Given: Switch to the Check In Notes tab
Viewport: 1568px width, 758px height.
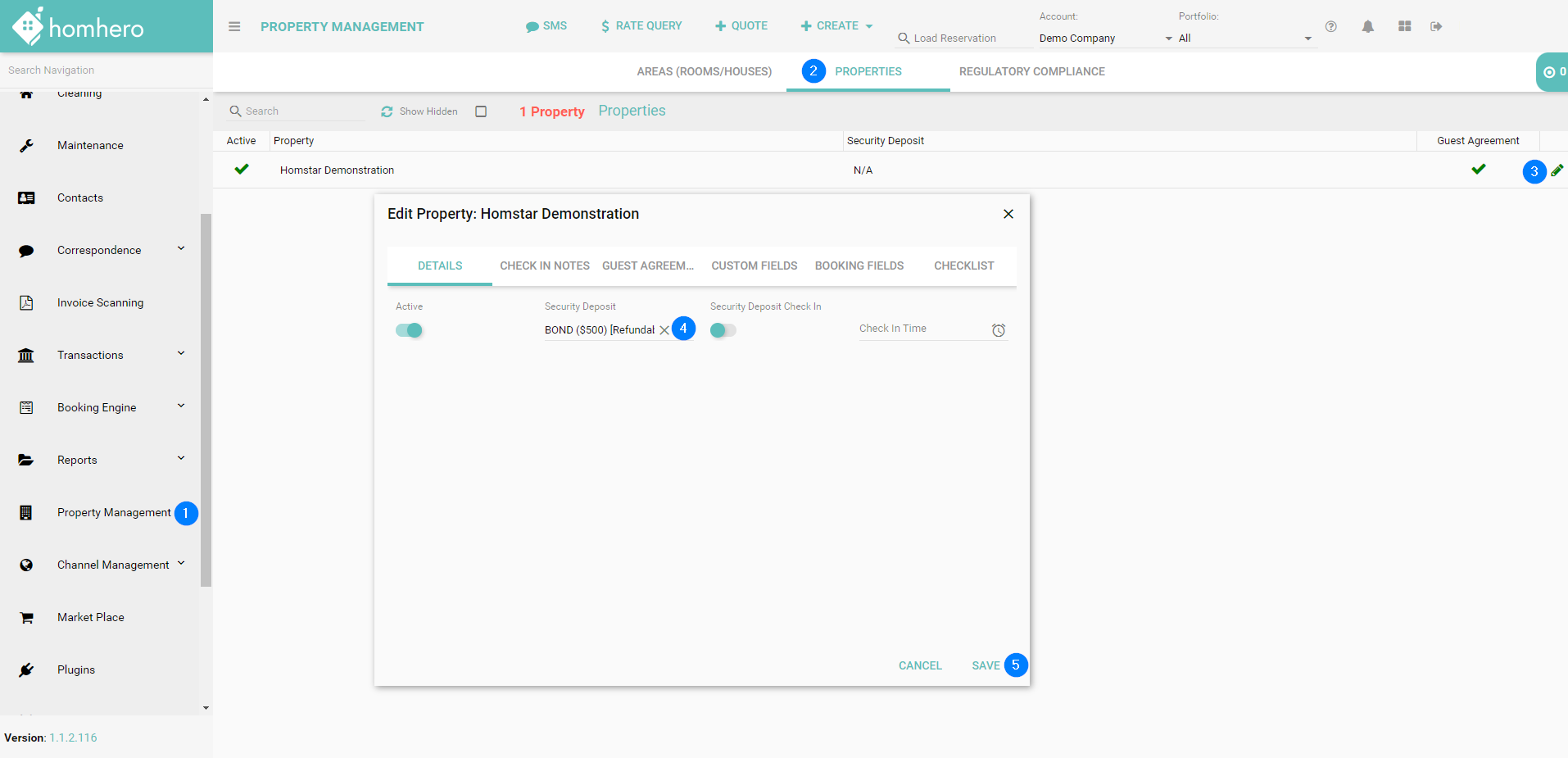Looking at the screenshot, I should (545, 266).
